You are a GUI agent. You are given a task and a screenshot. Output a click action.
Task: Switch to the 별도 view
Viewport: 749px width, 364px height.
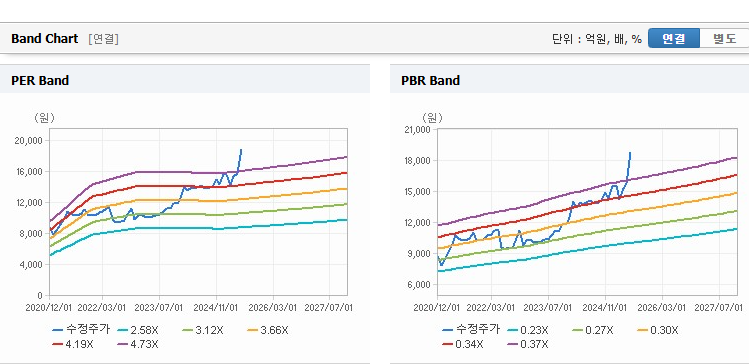724,39
